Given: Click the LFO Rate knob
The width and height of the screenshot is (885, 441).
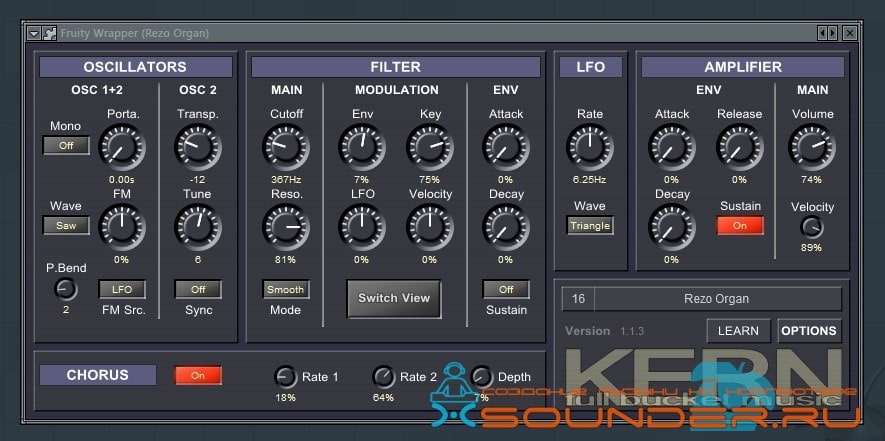Looking at the screenshot, I should point(590,147).
